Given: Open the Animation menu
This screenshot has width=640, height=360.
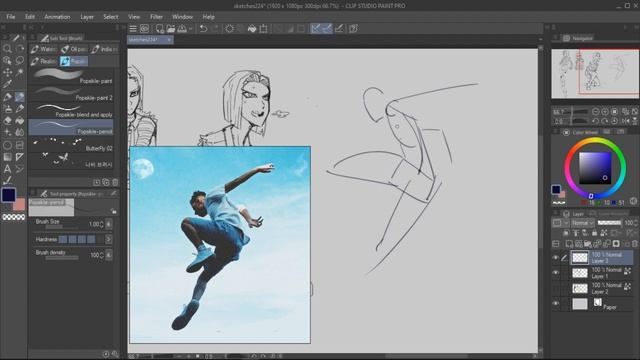Looking at the screenshot, I should click(x=57, y=17).
